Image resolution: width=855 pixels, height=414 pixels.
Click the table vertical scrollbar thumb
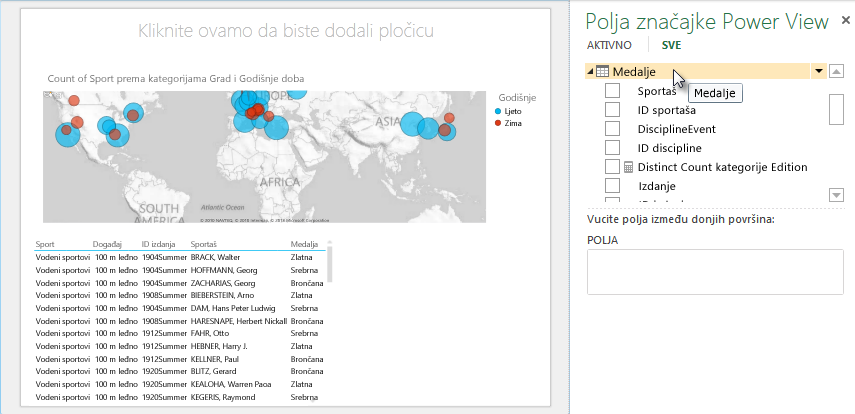coord(329,263)
